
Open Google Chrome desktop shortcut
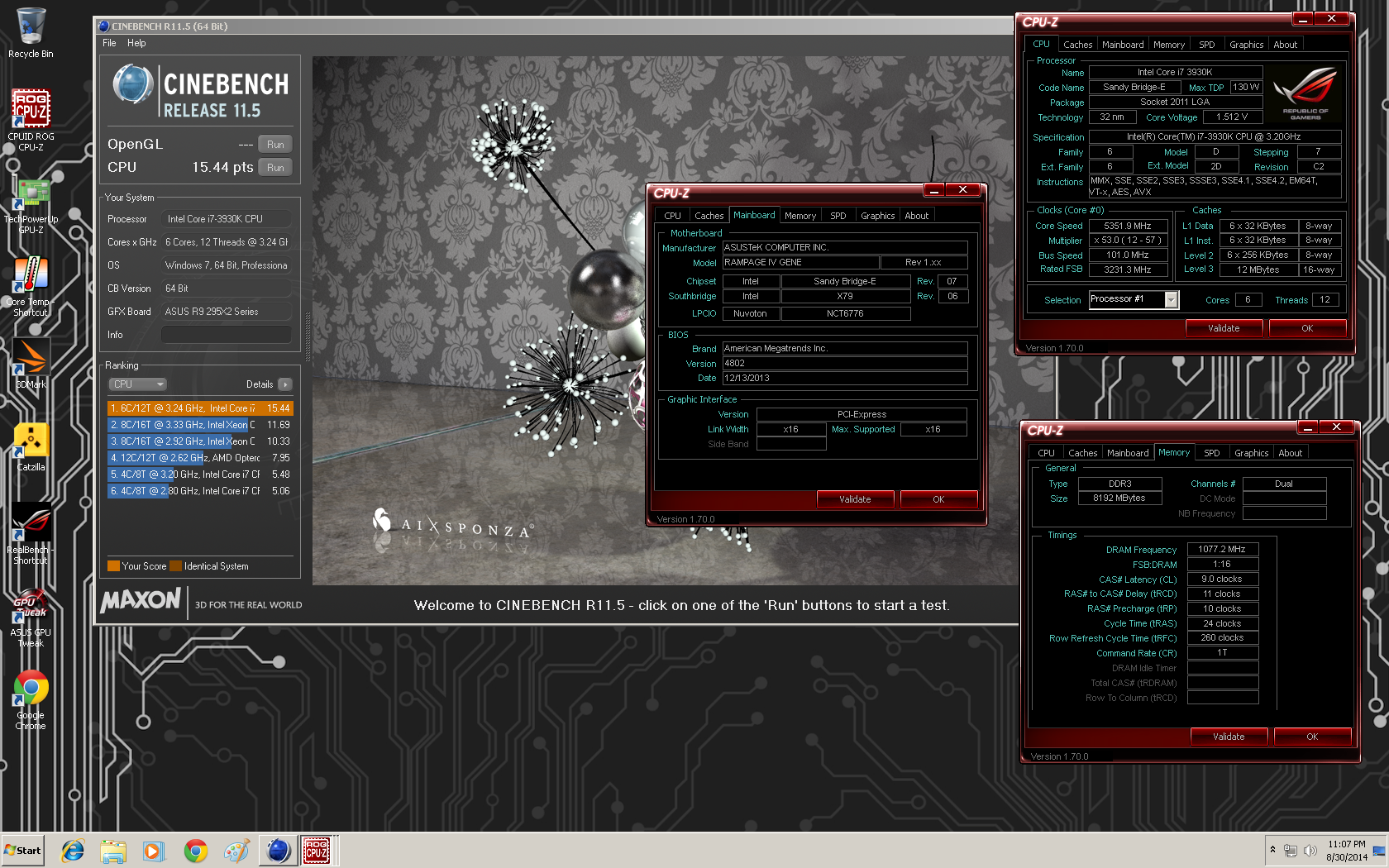pos(31,700)
